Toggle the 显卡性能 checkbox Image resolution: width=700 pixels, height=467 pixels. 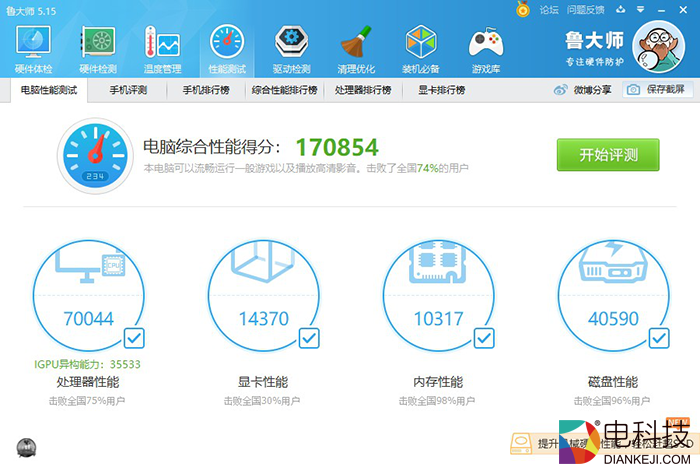click(x=309, y=337)
